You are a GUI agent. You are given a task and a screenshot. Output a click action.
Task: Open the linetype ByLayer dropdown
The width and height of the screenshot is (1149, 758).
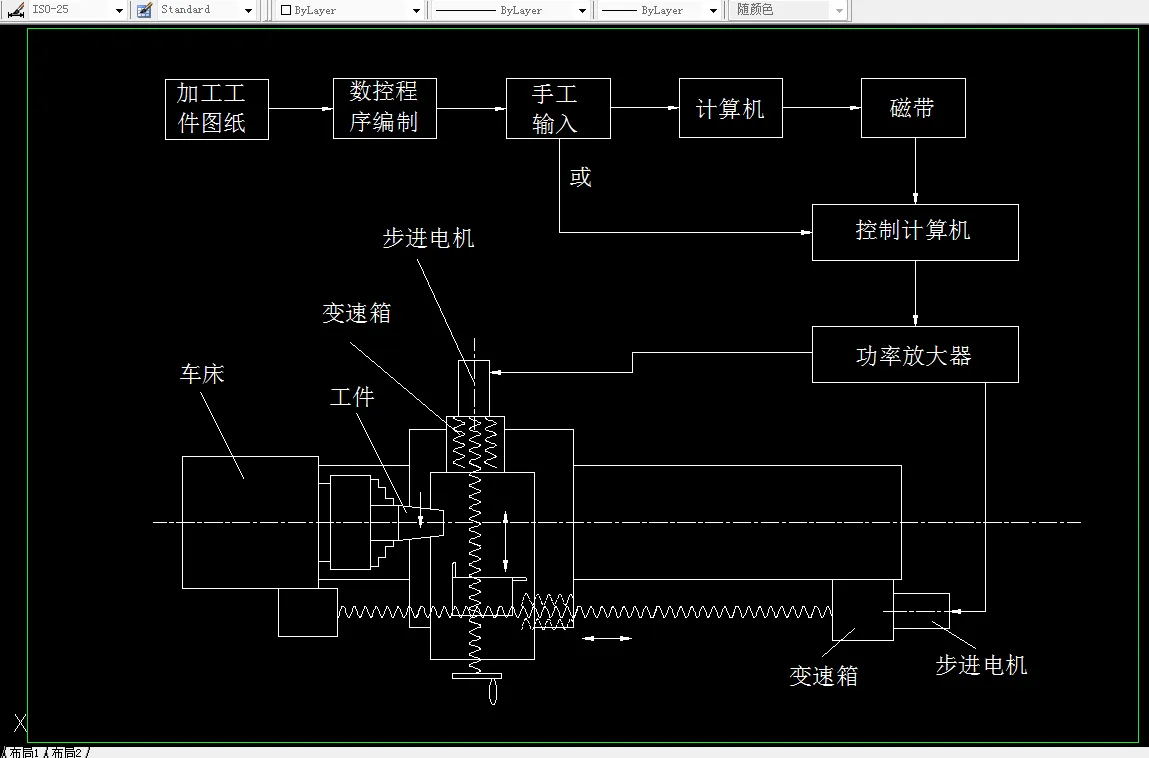pyautogui.click(x=582, y=10)
